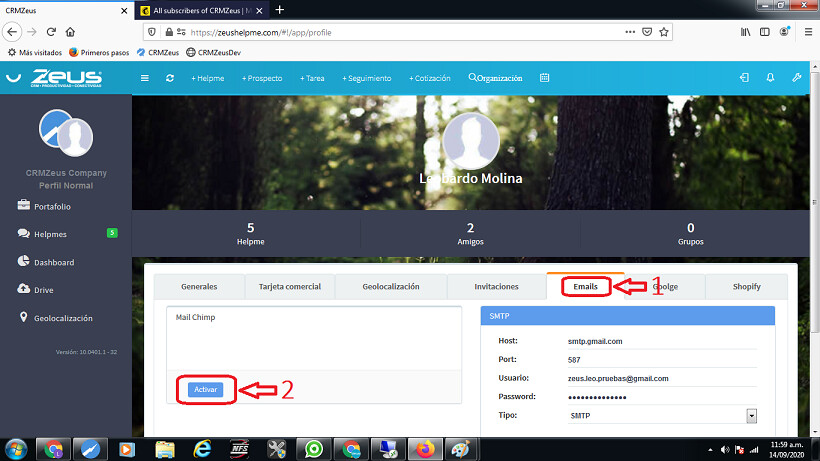This screenshot has height=461, width=820.
Task: Open the Shopify tab
Action: (x=746, y=287)
